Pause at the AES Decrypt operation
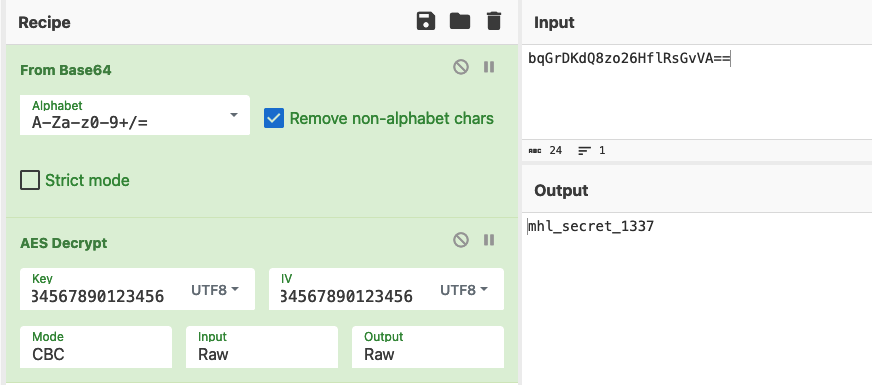The height and width of the screenshot is (385, 872). click(x=489, y=240)
